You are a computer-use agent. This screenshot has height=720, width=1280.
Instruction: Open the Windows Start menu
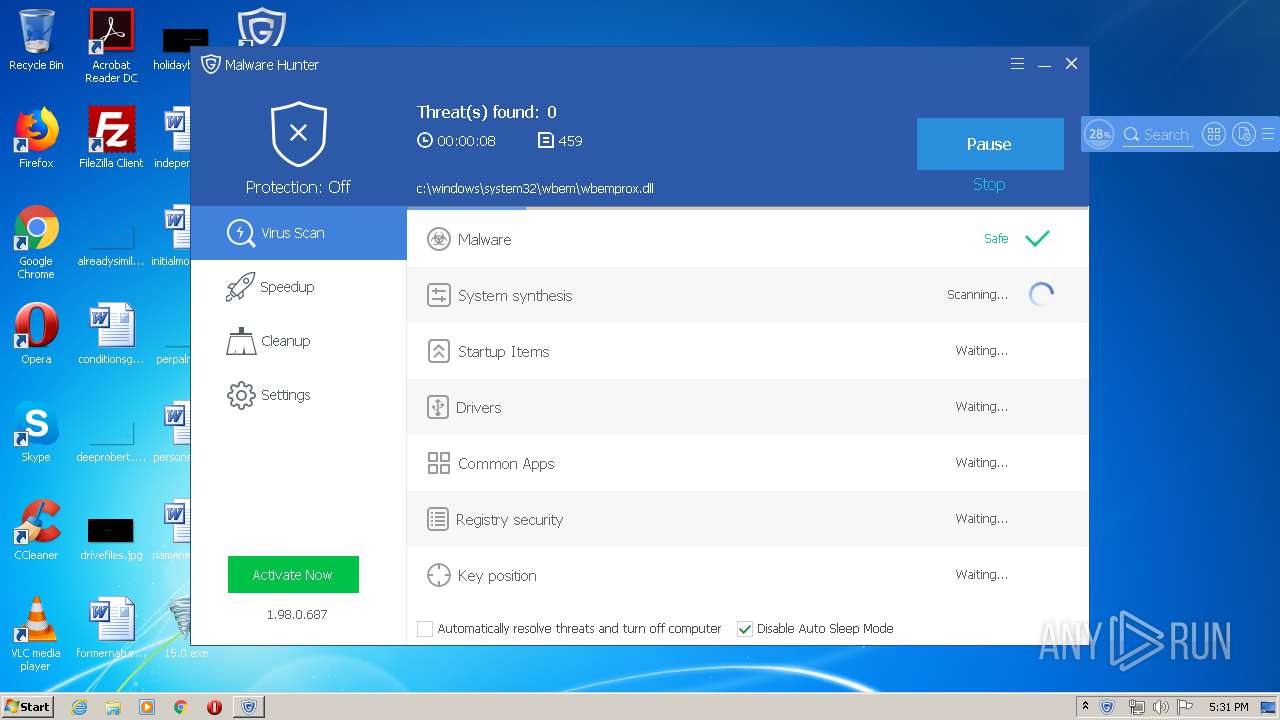27,707
